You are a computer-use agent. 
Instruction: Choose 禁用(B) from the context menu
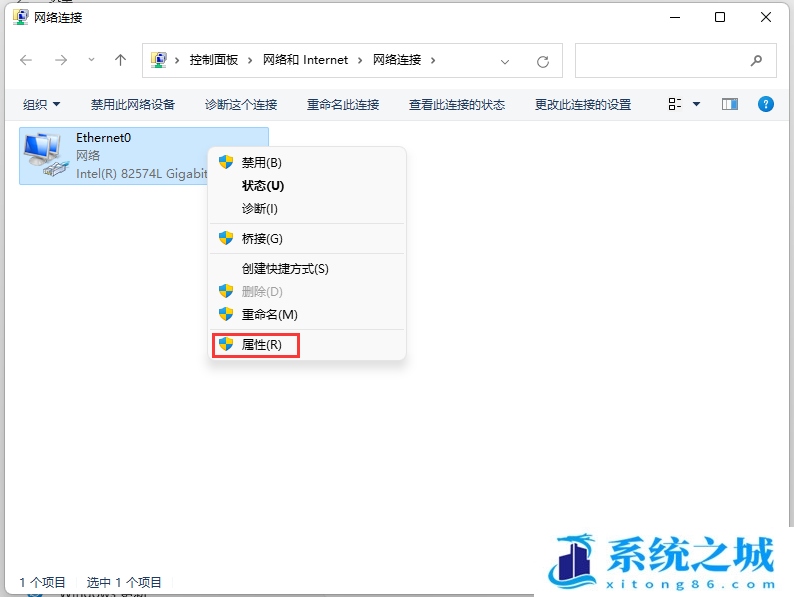pyautogui.click(x=307, y=163)
